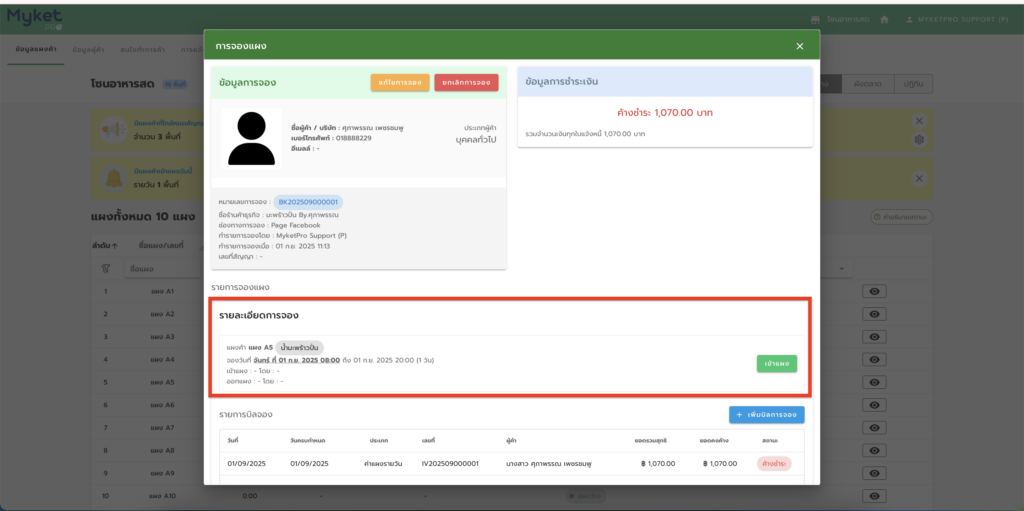
Task: Click the คำอธิบายสถานะ status help button
Action: pyautogui.click(x=902, y=217)
